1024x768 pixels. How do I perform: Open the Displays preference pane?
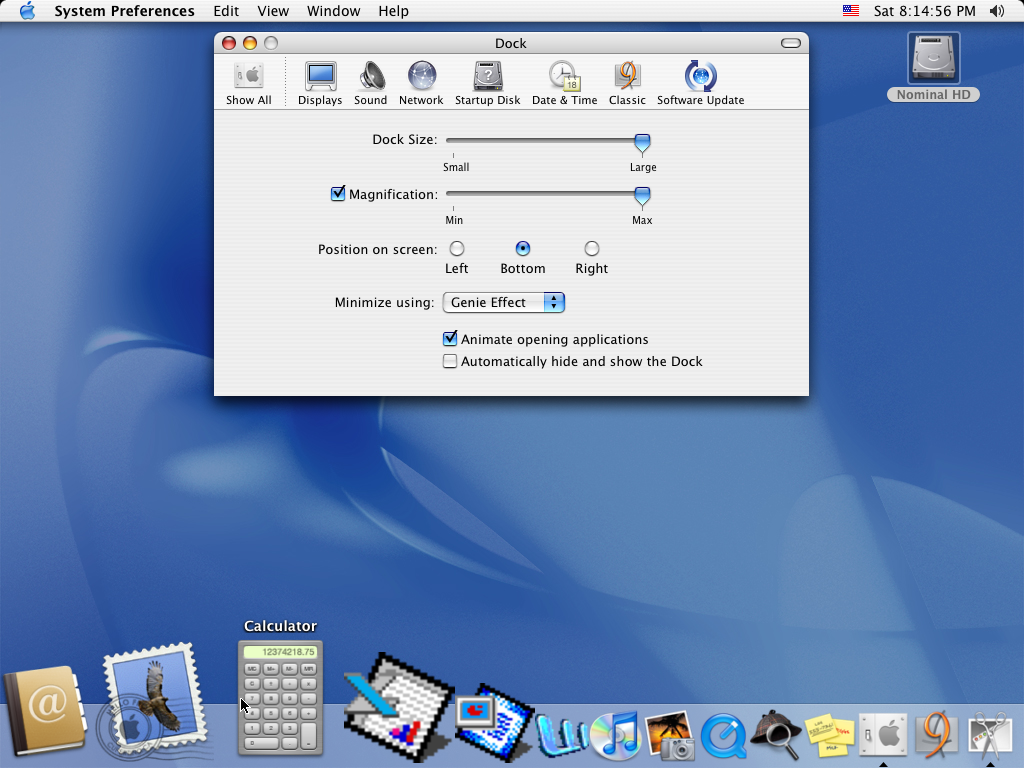320,83
